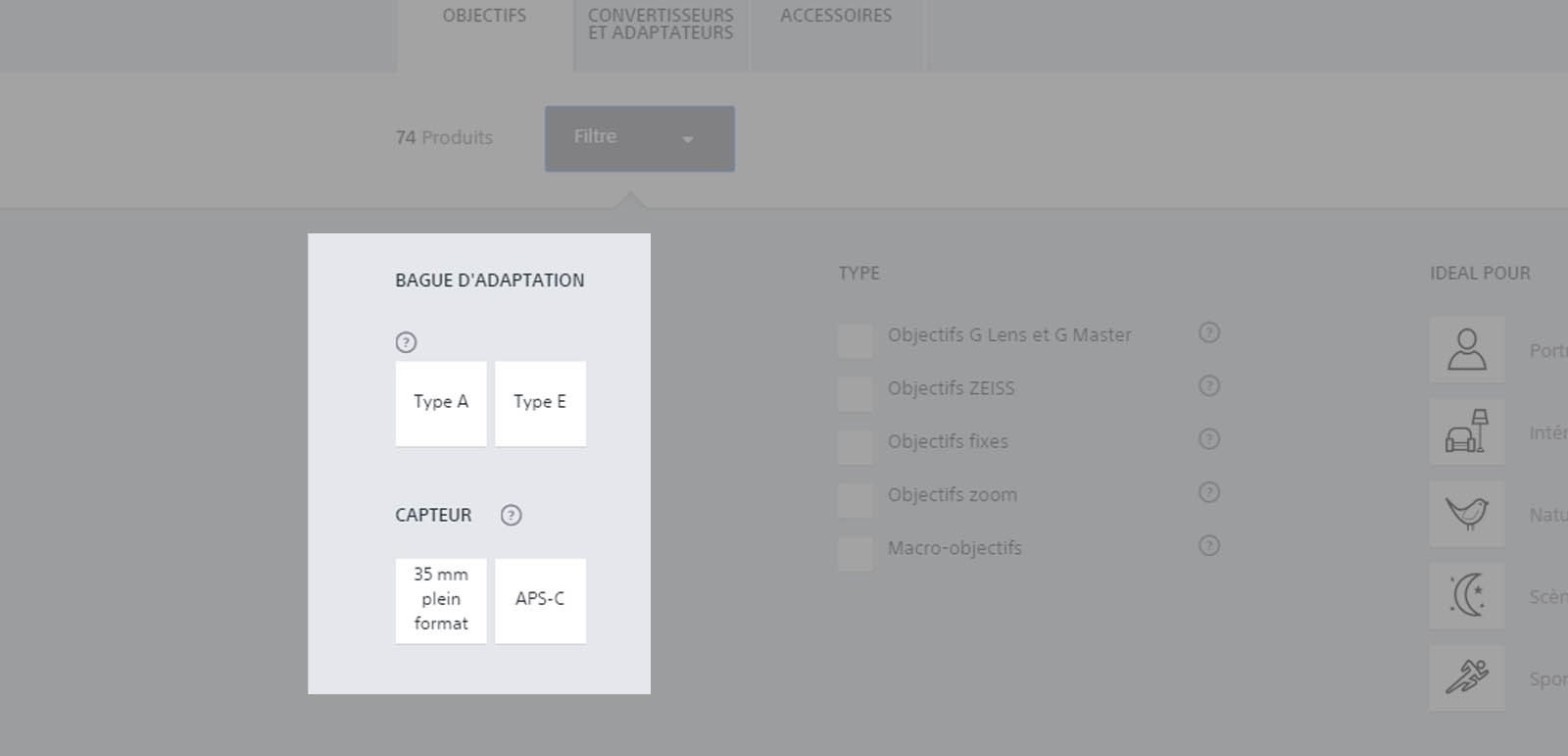Check the Objectifs zoom box
The image size is (1568, 756).
855,500
